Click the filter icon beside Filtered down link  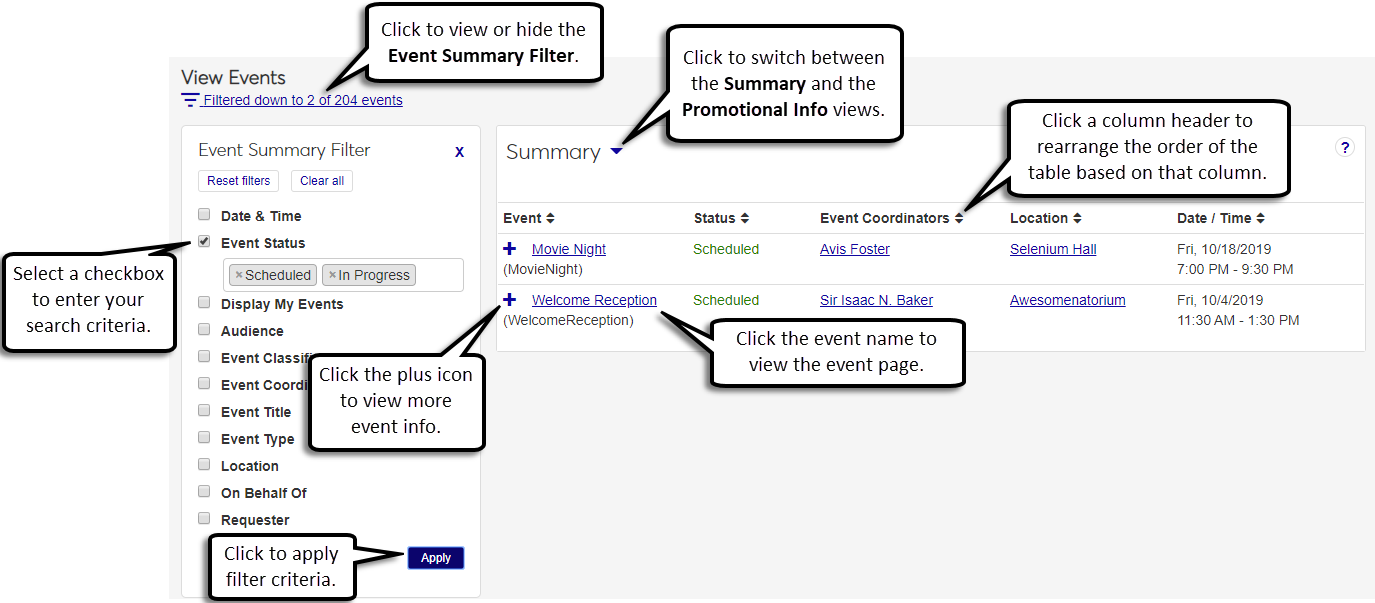190,100
